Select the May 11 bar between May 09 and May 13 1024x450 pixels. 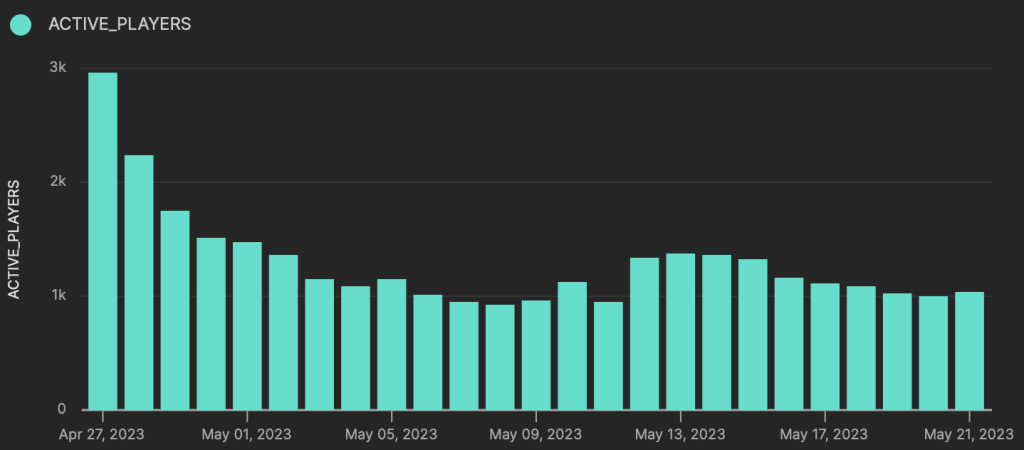[x=609, y=356]
